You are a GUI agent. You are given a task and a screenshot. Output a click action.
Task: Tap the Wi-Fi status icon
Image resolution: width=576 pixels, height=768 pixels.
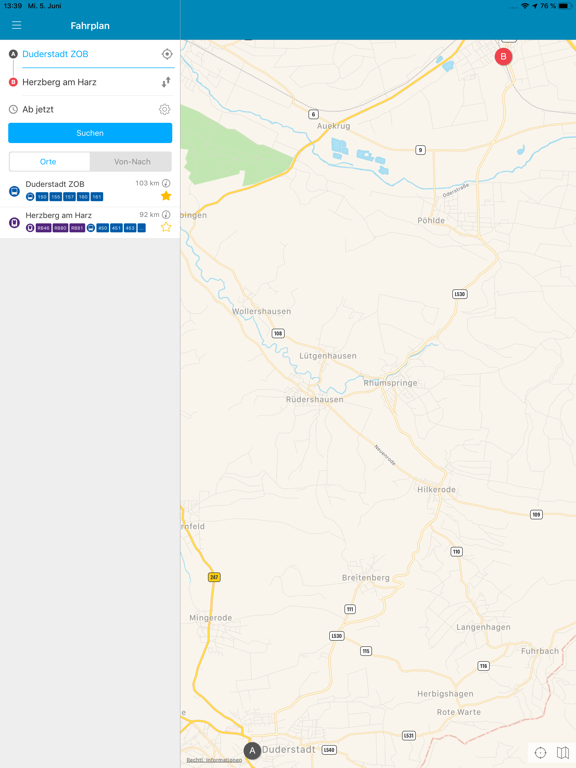[525, 6]
